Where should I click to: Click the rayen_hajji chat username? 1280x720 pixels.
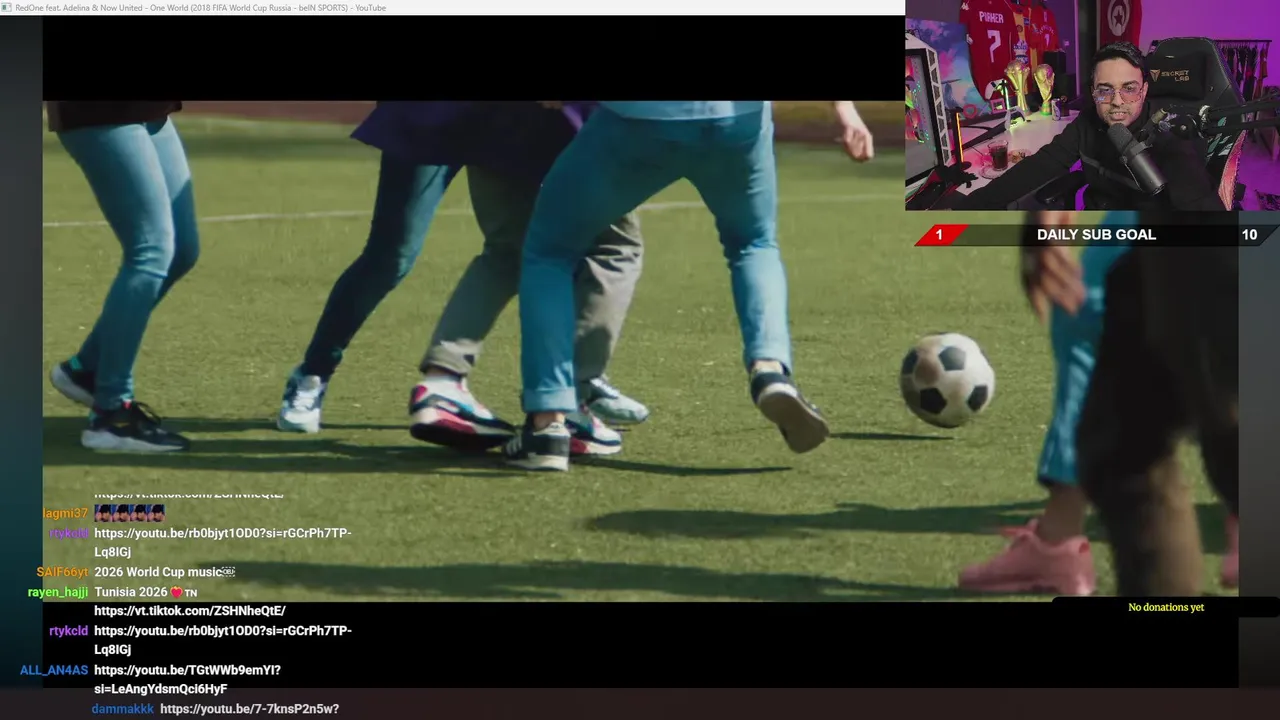pyautogui.click(x=58, y=592)
